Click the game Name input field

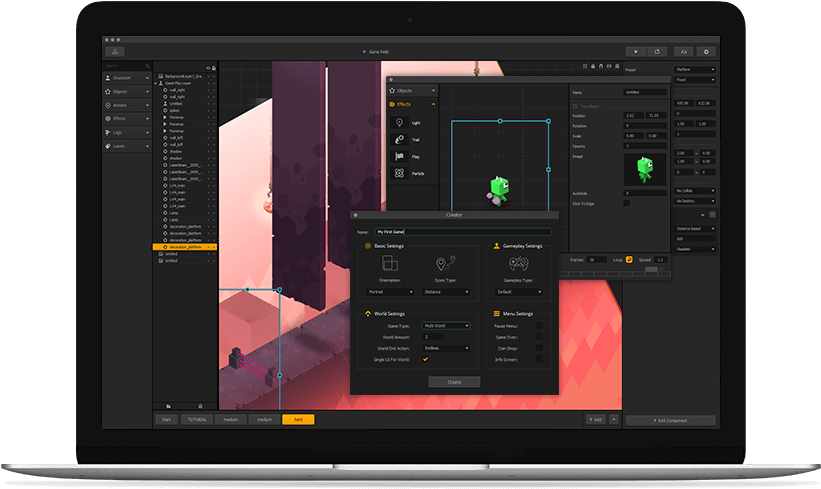[462, 231]
